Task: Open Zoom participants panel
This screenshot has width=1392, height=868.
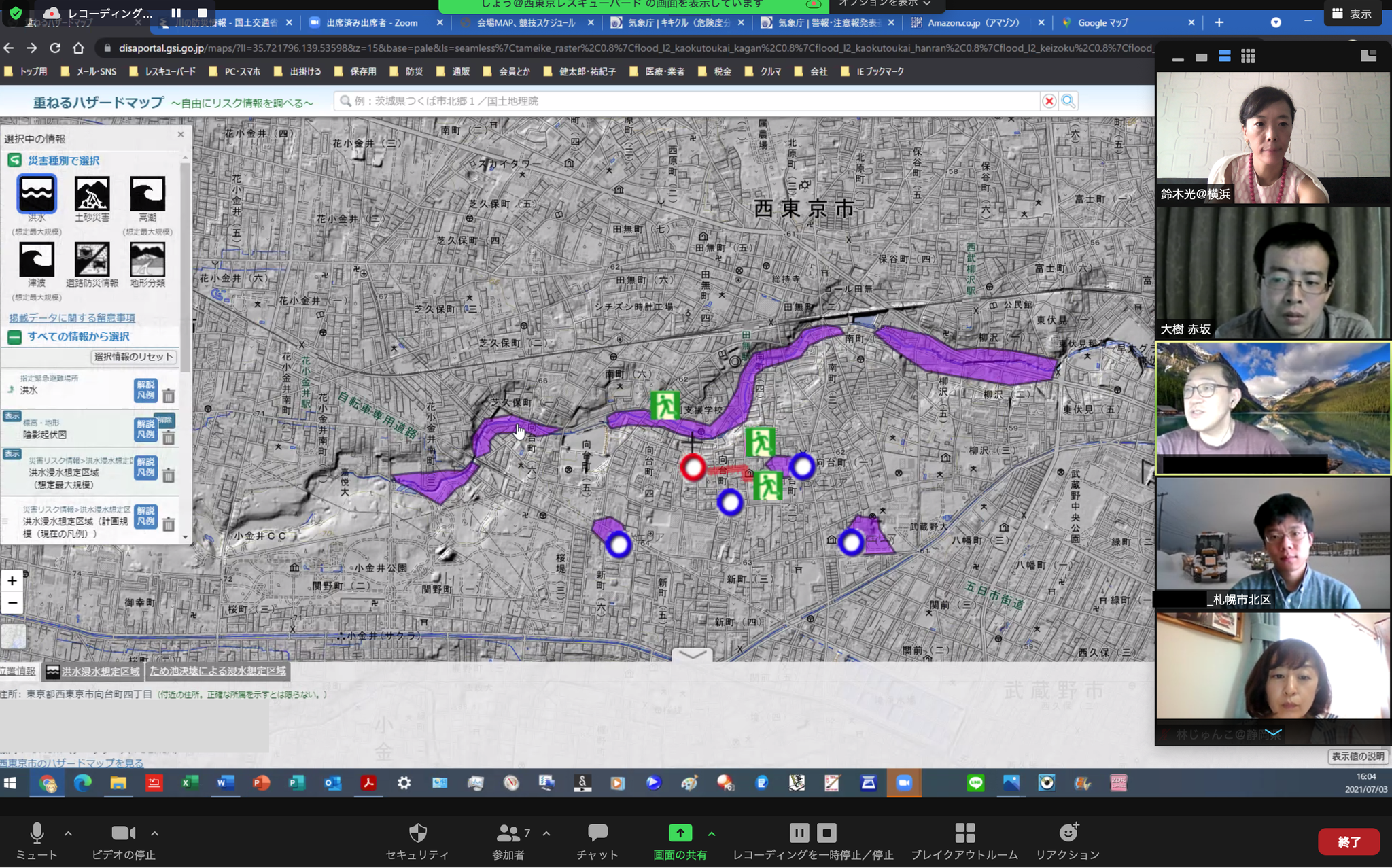Action: 508,841
